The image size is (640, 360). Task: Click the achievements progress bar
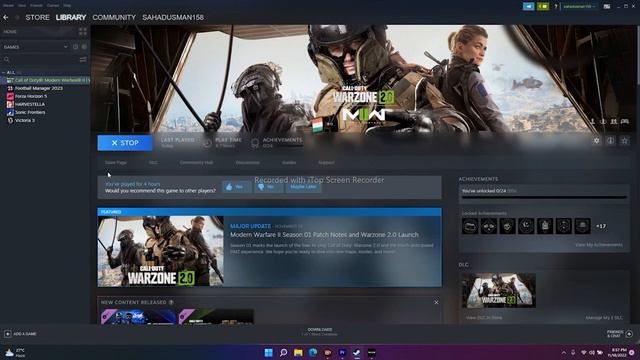544,198
